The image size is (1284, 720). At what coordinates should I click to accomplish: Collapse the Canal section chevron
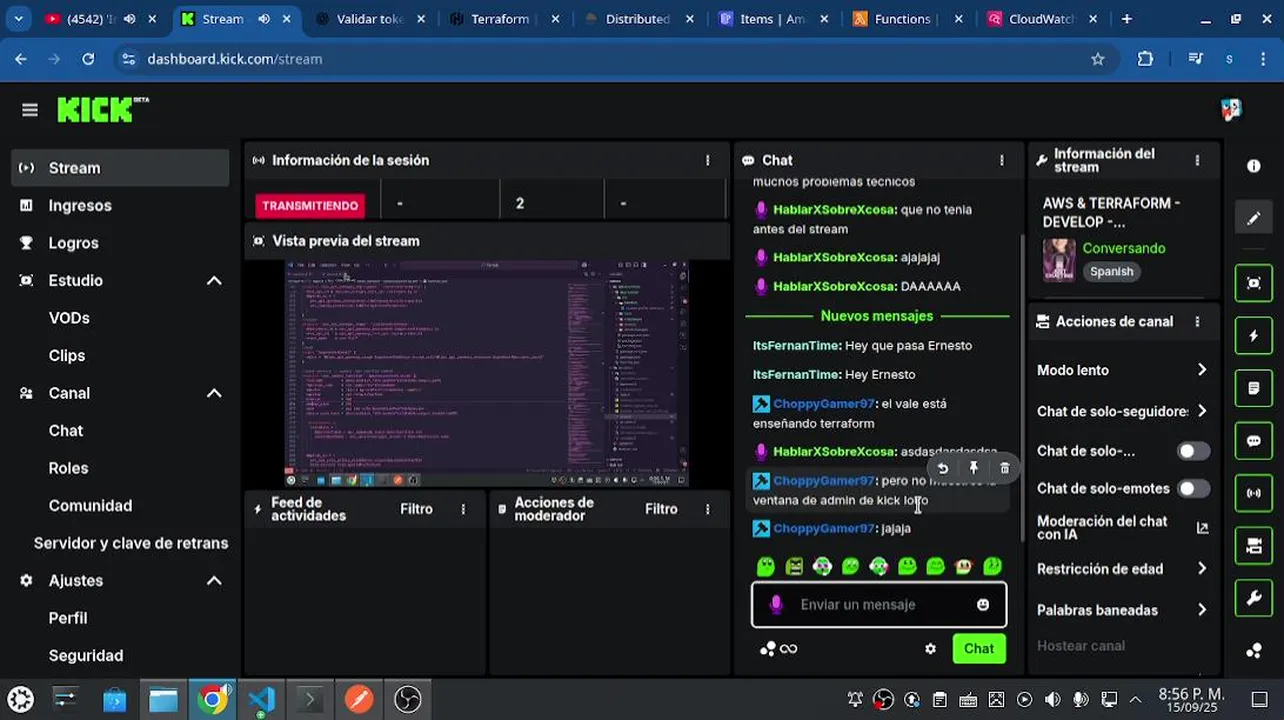point(214,393)
